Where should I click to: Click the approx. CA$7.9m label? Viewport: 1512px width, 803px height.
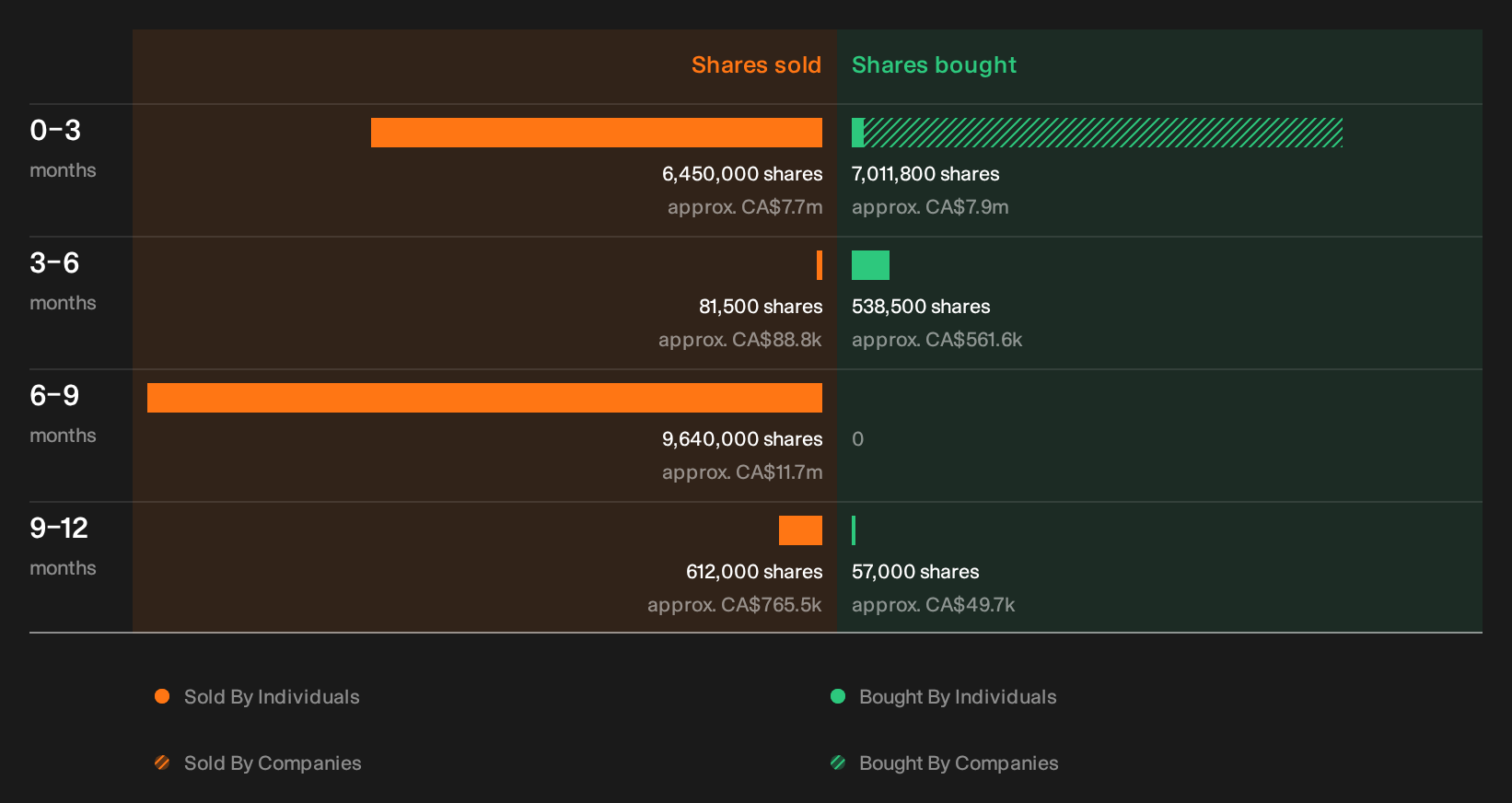930,207
